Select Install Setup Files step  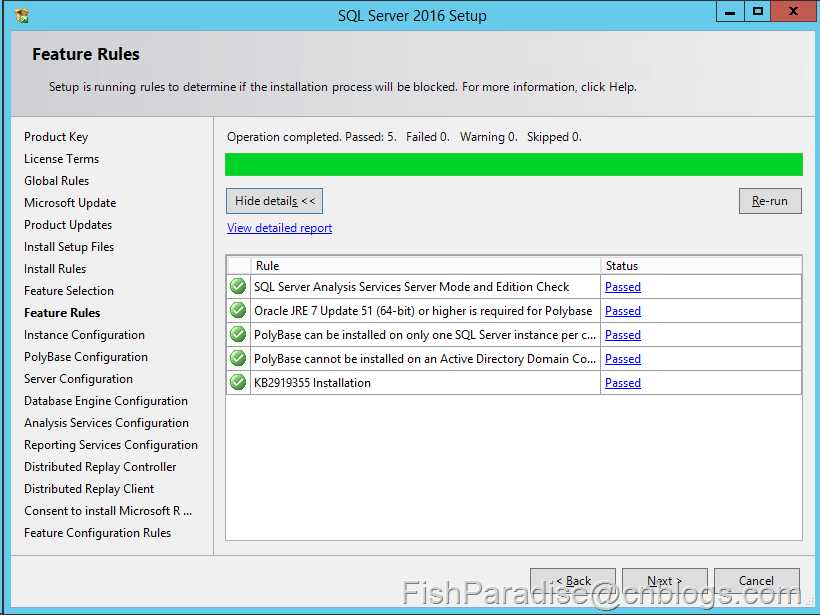click(x=69, y=247)
